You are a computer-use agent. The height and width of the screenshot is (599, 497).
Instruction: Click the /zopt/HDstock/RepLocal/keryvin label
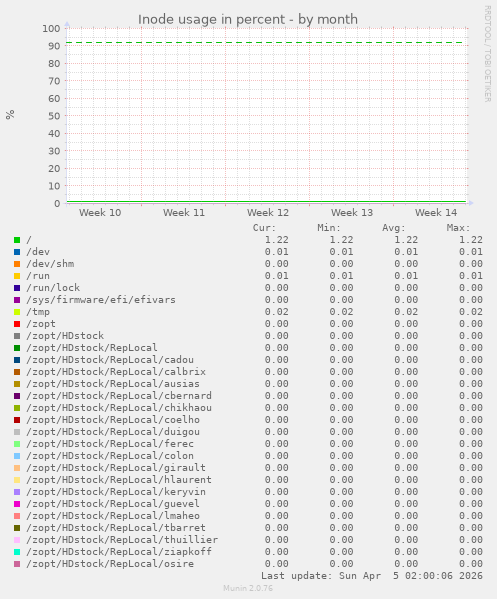coord(116,492)
